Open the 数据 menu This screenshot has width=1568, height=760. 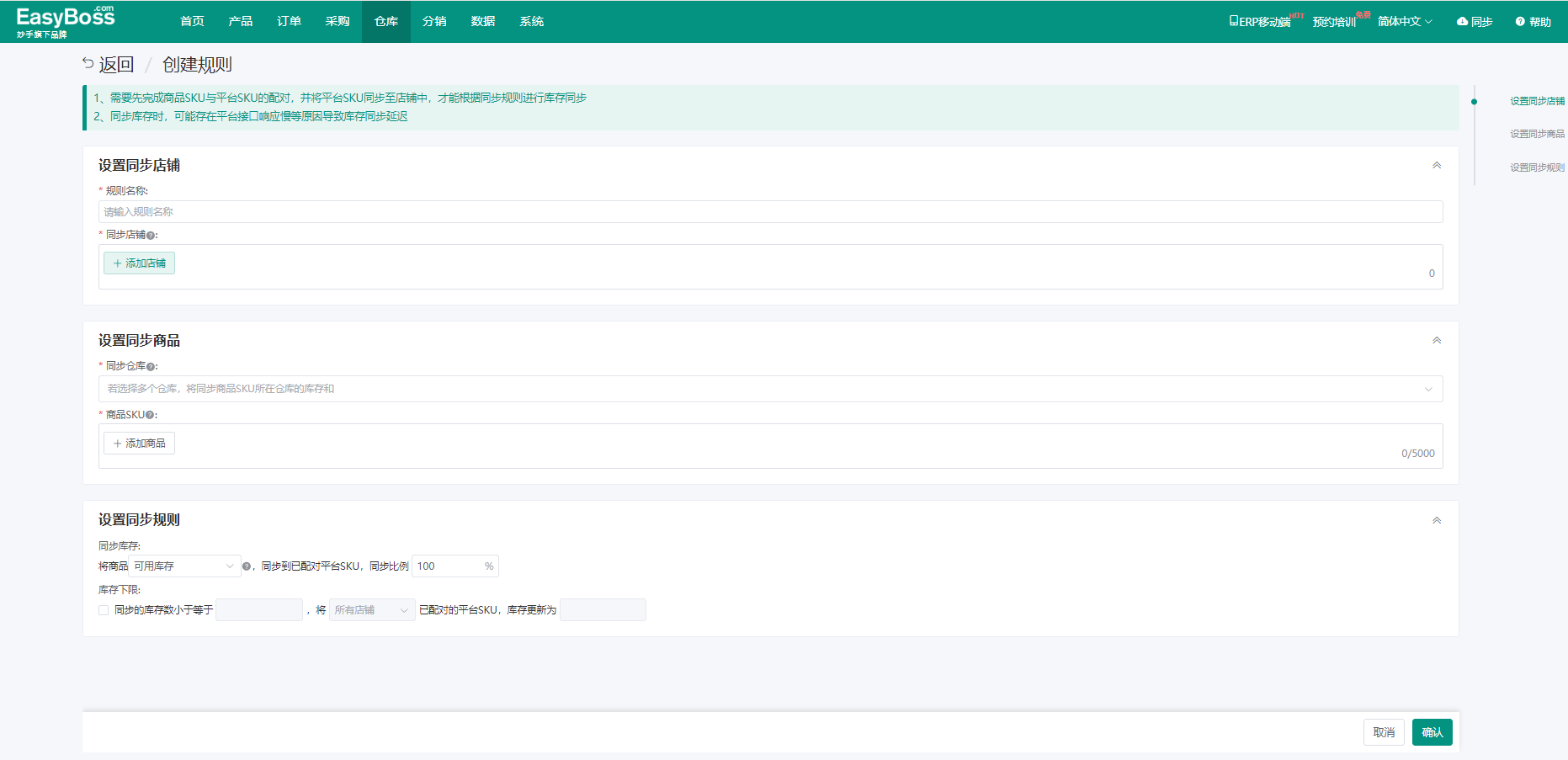point(483,22)
